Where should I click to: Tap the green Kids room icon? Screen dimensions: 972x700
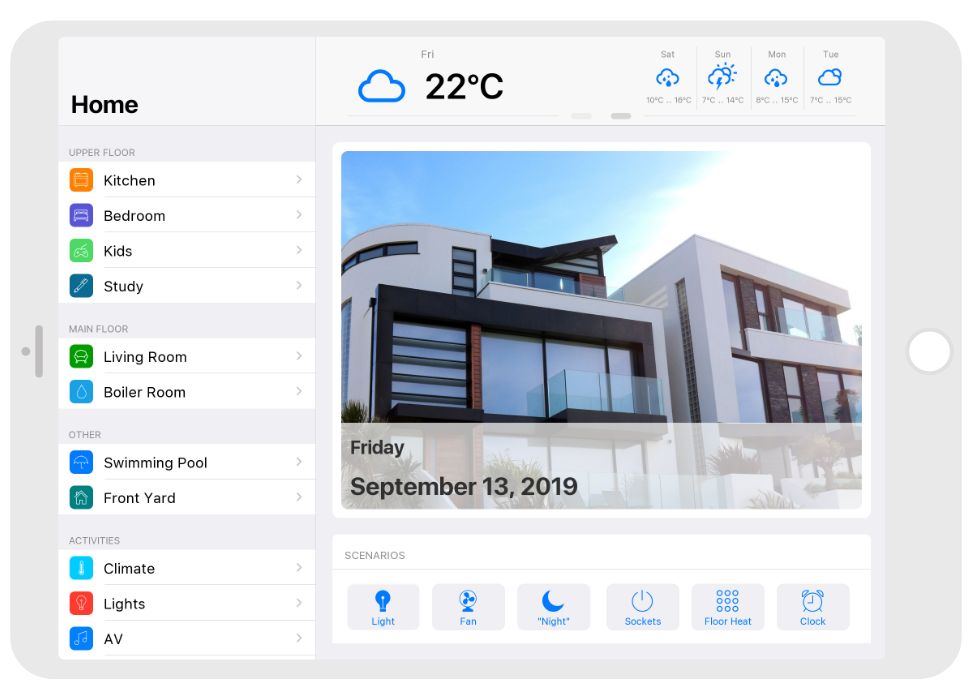(81, 251)
